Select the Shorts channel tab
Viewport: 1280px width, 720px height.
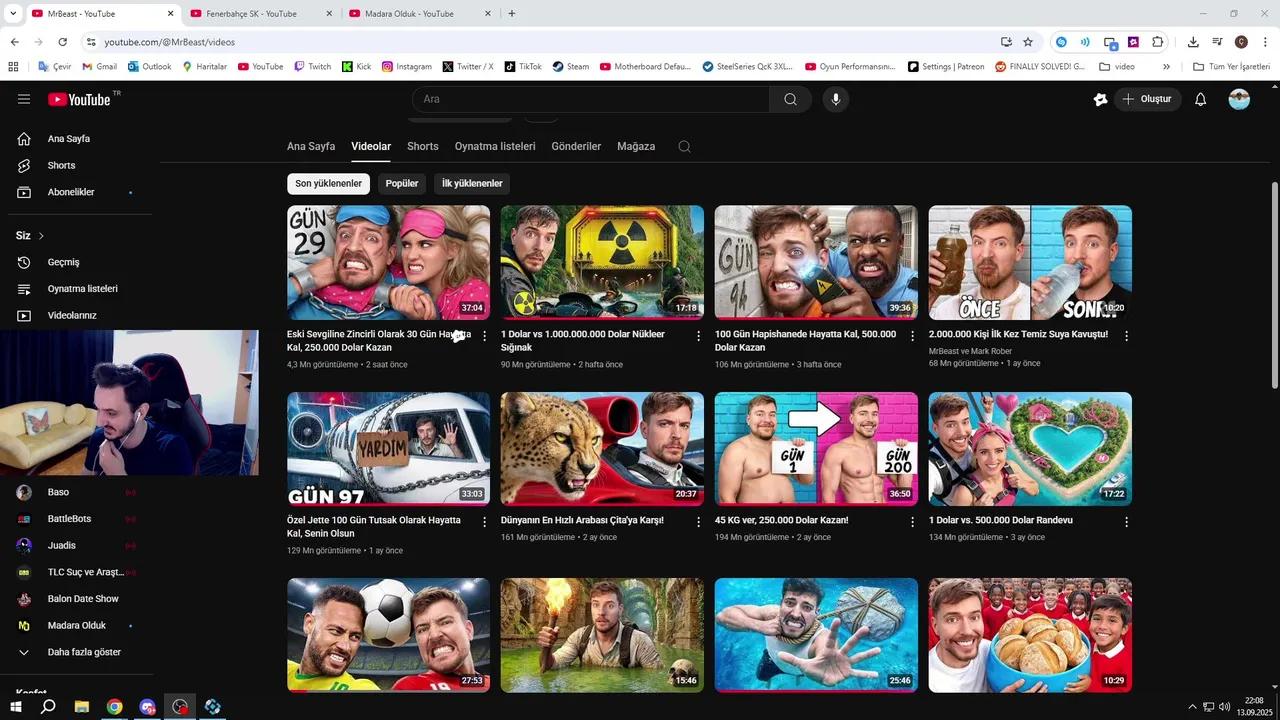(423, 146)
